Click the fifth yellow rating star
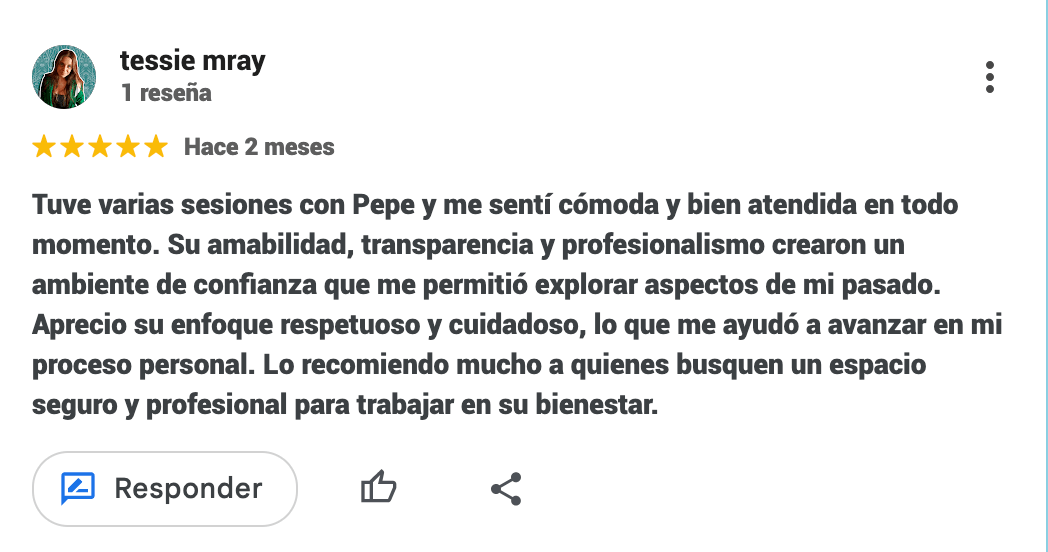This screenshot has width=1048, height=552. (156, 148)
